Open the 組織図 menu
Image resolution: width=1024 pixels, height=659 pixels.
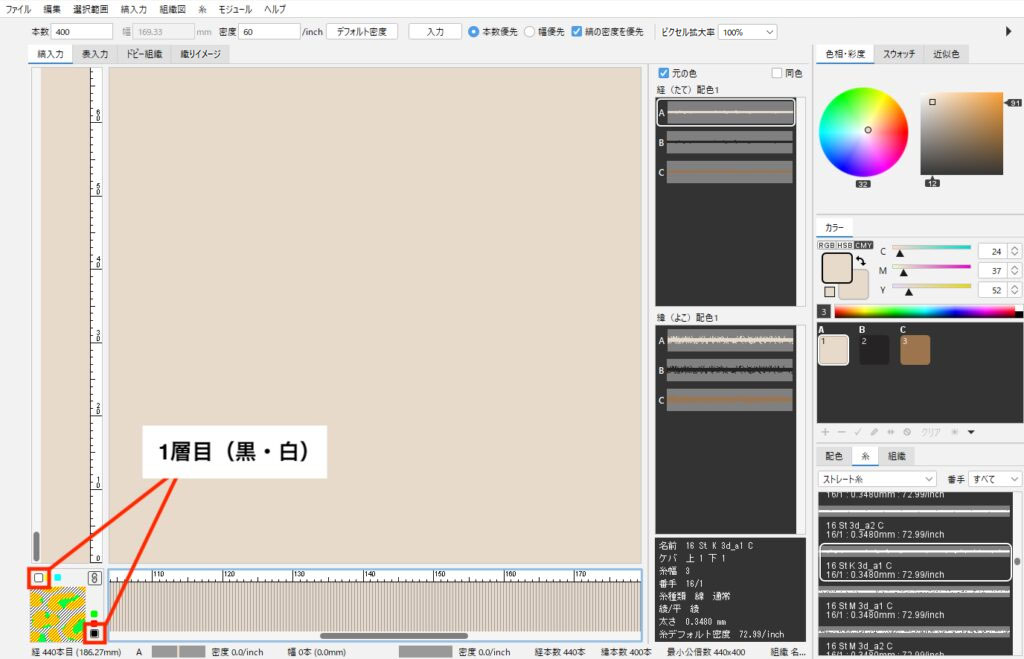(172, 9)
